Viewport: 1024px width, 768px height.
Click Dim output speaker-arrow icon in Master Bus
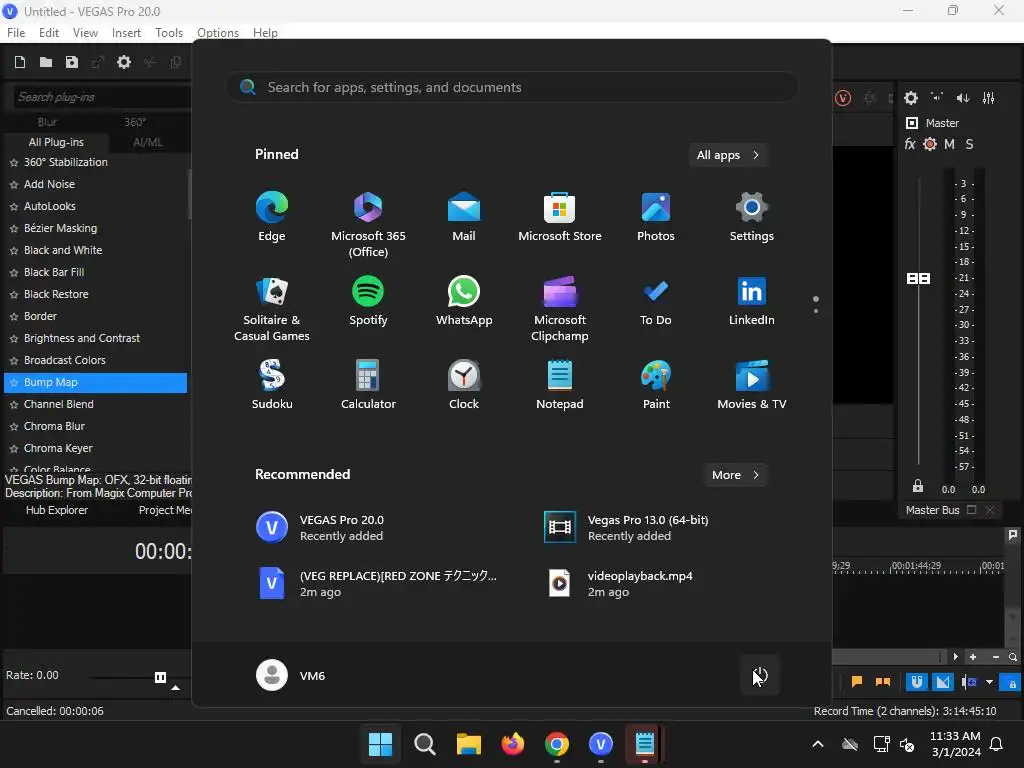click(x=963, y=98)
